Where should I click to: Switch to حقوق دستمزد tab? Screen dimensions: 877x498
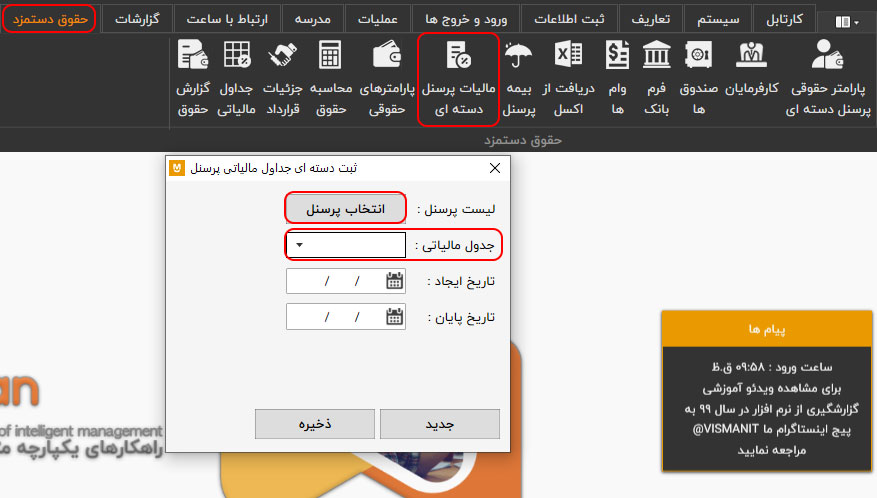coord(50,19)
